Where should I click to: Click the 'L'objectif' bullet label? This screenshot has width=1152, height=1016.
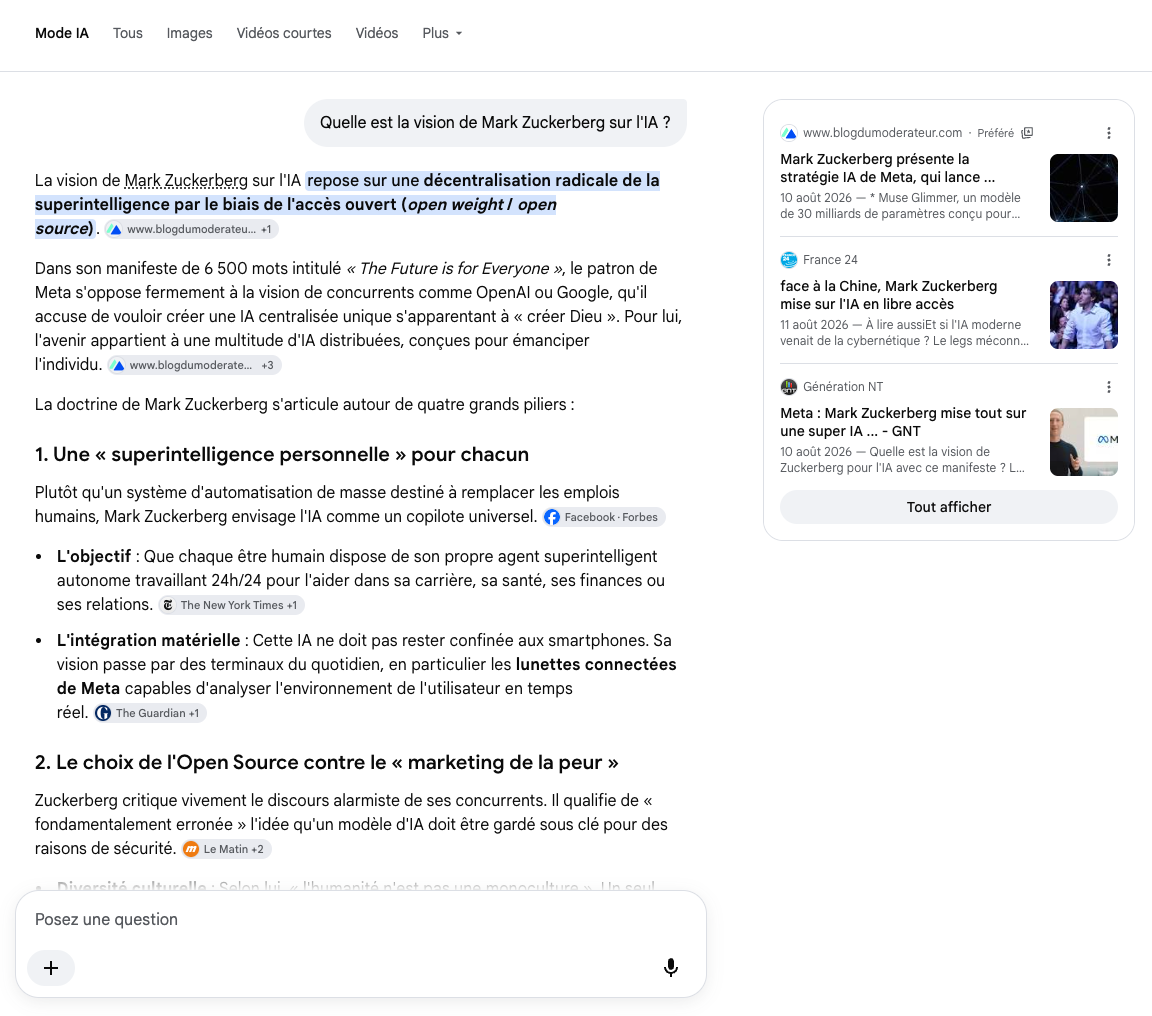tap(94, 557)
